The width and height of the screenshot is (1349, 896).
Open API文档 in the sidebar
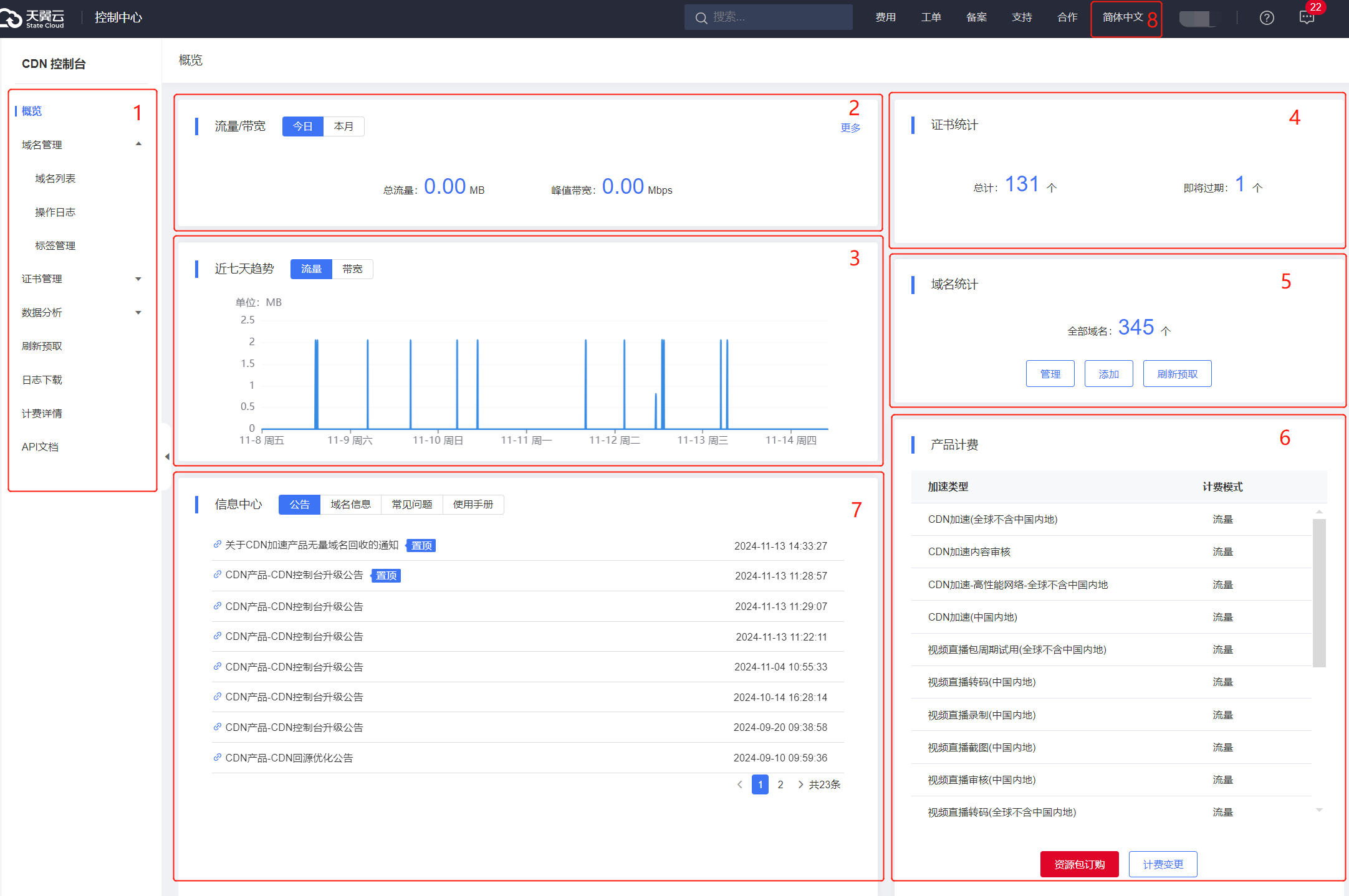[x=40, y=447]
